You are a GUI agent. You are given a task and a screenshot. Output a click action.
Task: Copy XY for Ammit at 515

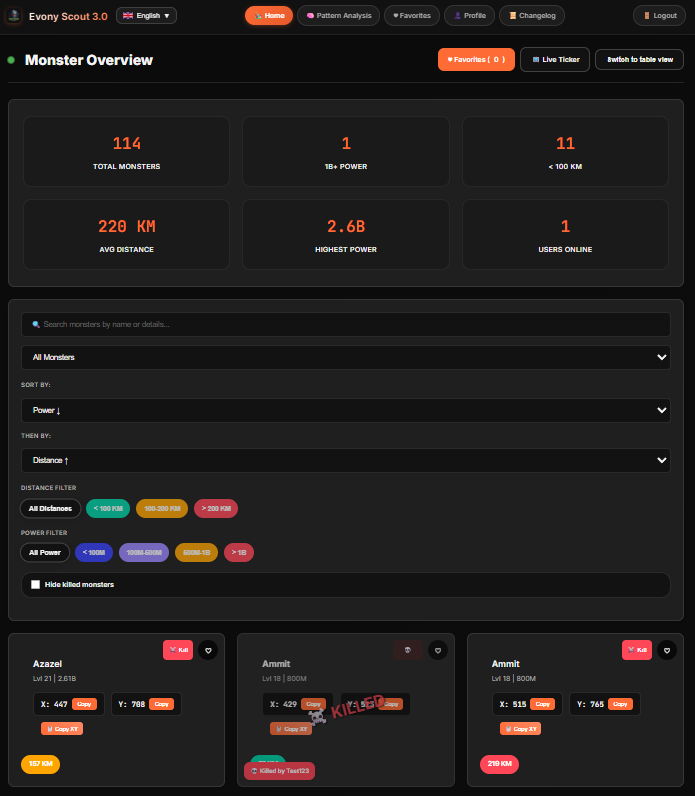coord(520,729)
